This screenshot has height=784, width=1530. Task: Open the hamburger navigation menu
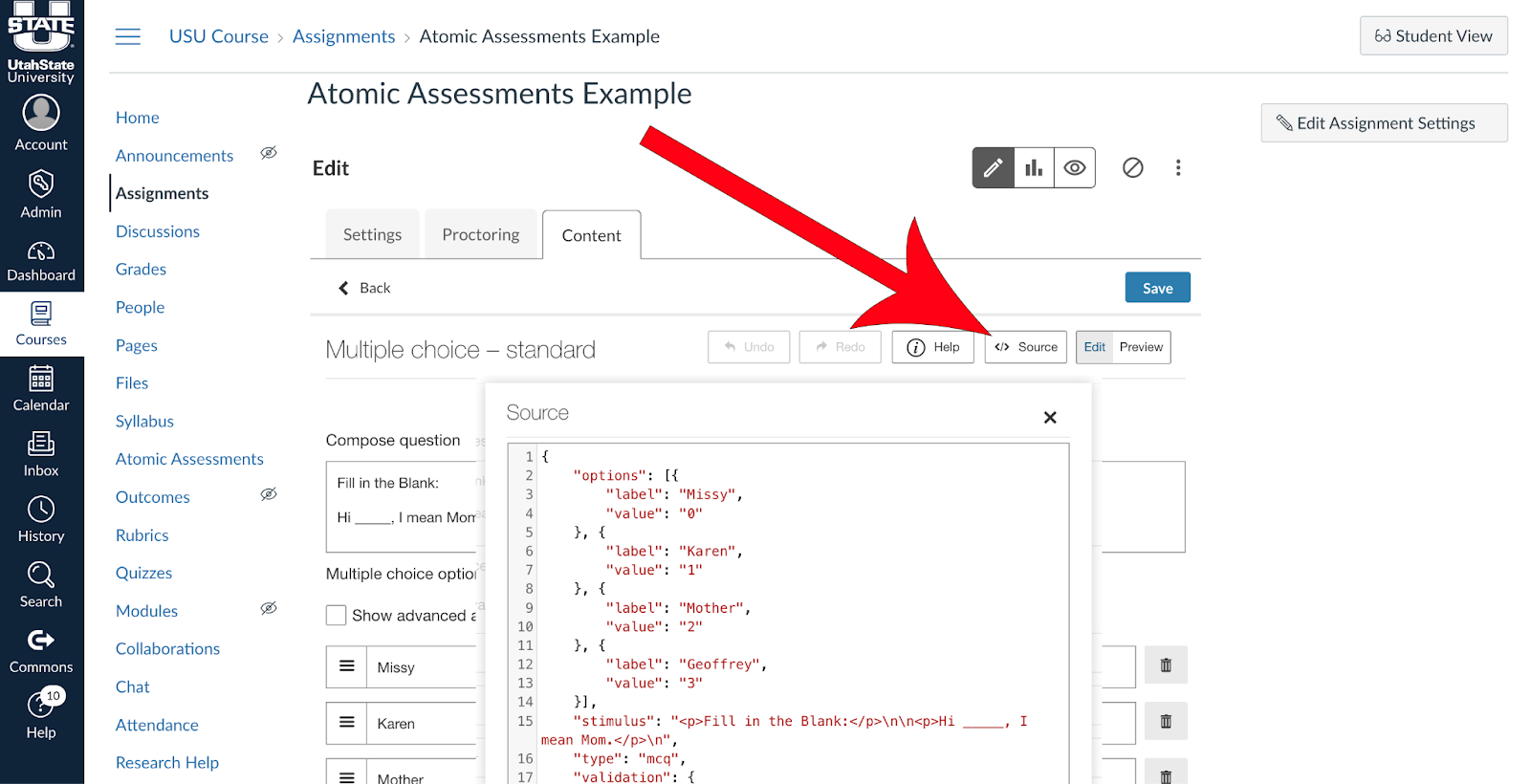tap(127, 36)
